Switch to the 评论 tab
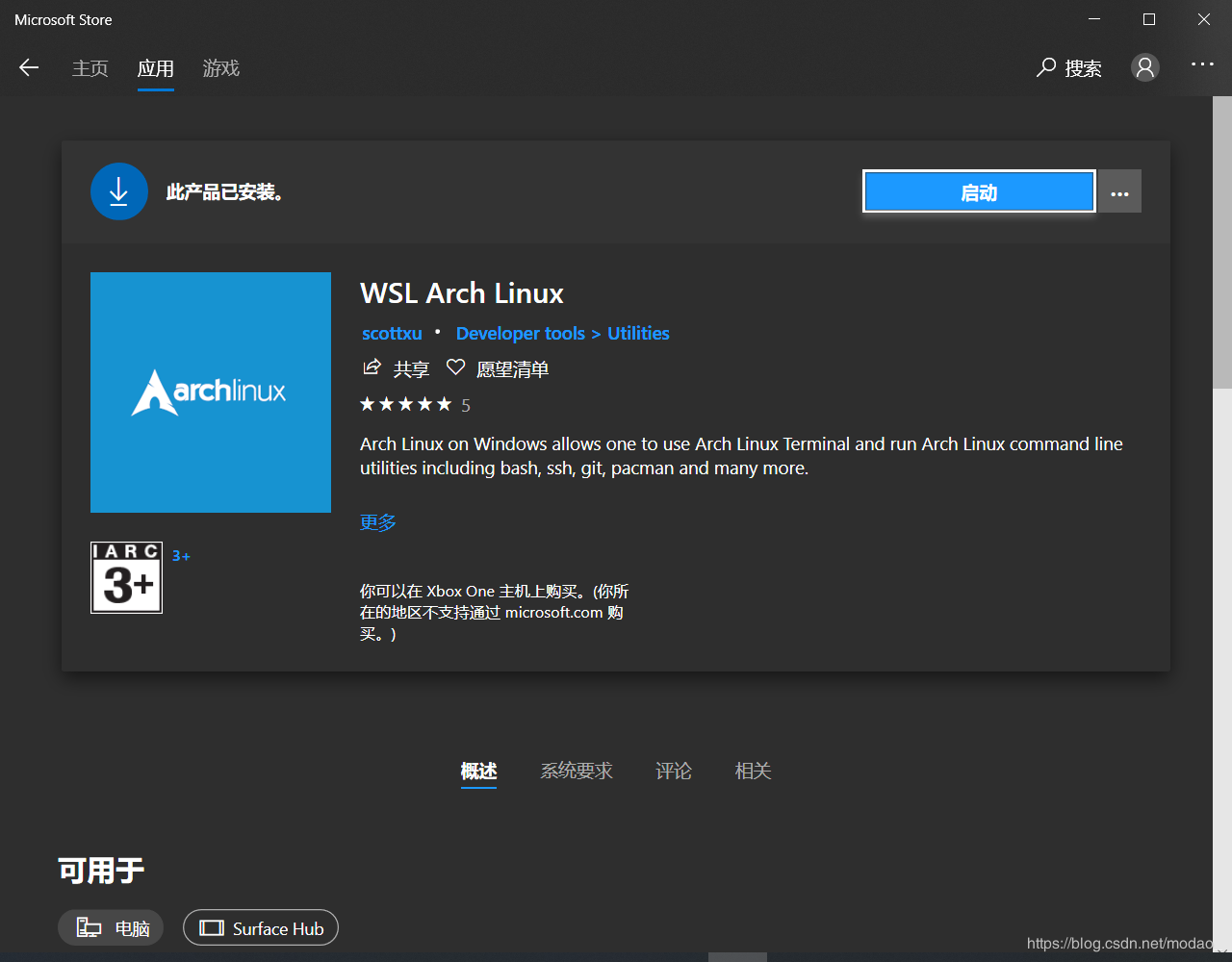Viewport: 1232px width, 962px height. pyautogui.click(x=673, y=771)
